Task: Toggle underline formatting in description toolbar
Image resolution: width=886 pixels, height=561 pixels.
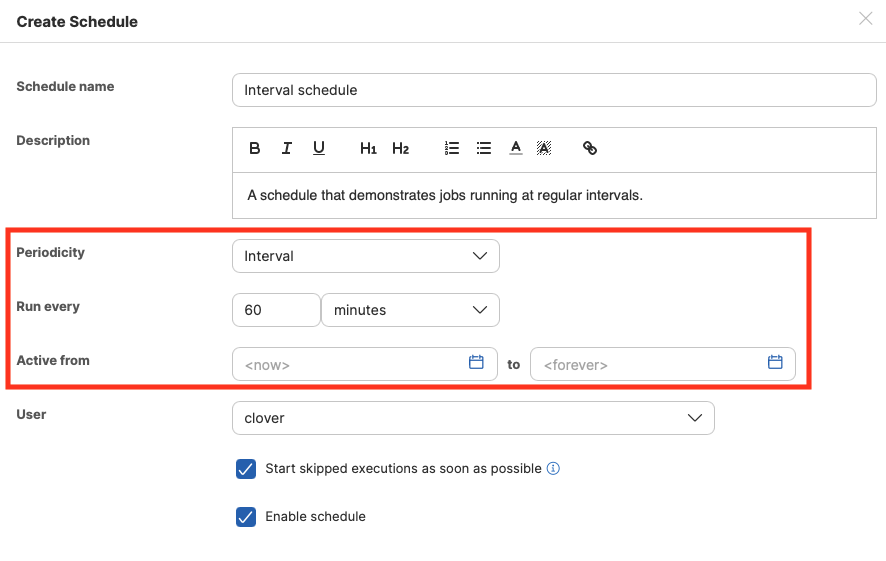Action: coord(319,148)
